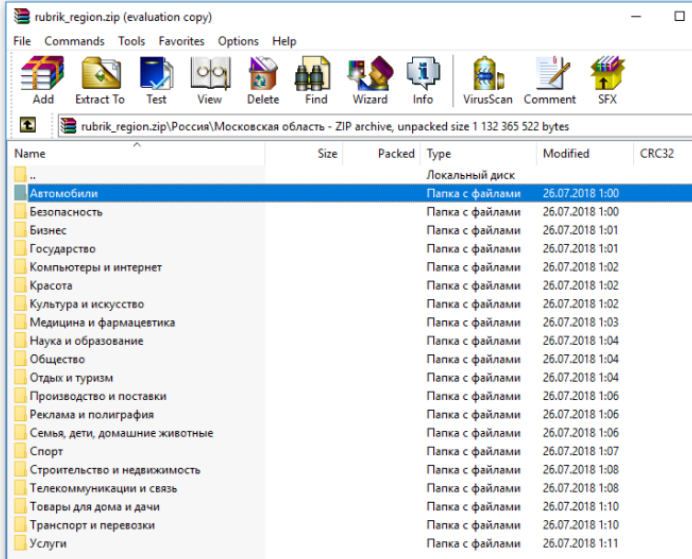692x559 pixels.
Task: Open the Options menu
Action: pyautogui.click(x=238, y=41)
